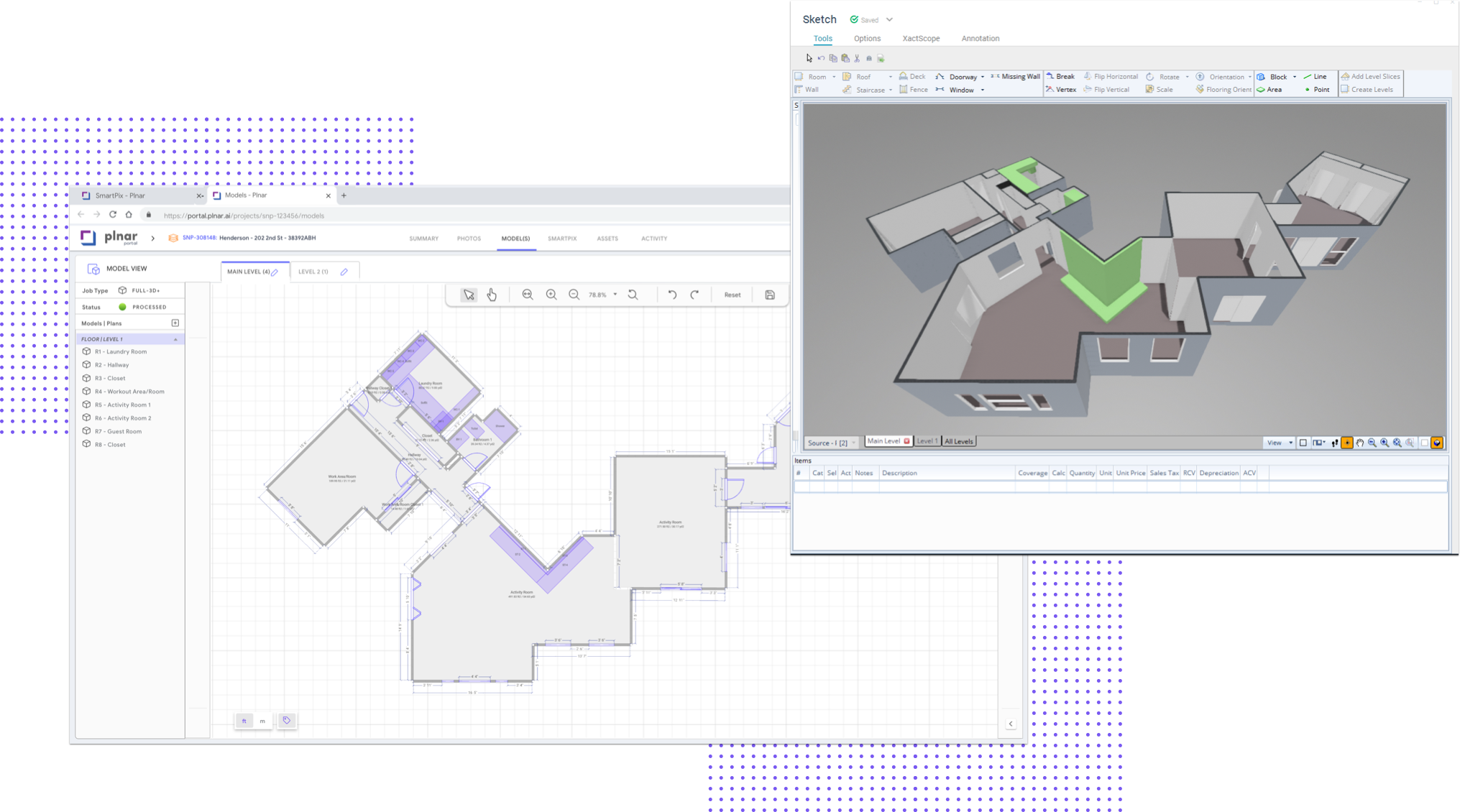
Task: Open the SUMMARY tab in Plnar portal
Action: point(423,239)
